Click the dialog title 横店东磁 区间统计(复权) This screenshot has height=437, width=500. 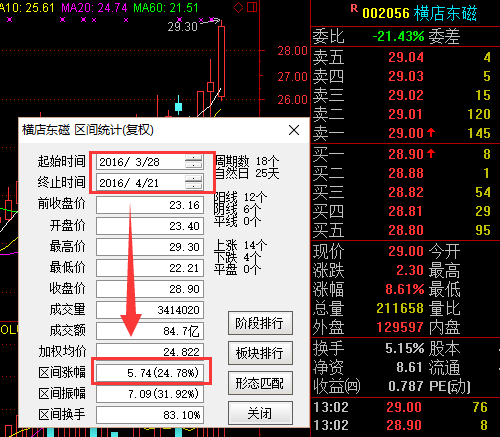tap(88, 130)
